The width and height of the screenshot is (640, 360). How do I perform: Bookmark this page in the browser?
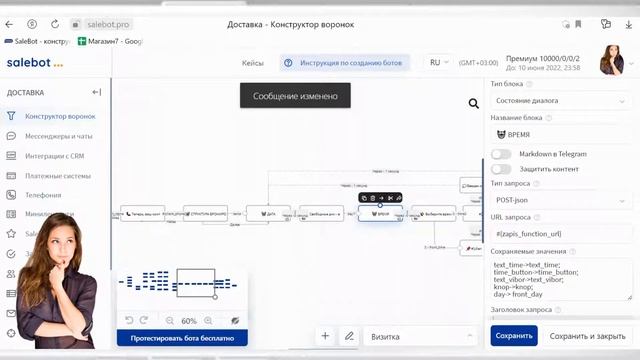click(x=578, y=24)
